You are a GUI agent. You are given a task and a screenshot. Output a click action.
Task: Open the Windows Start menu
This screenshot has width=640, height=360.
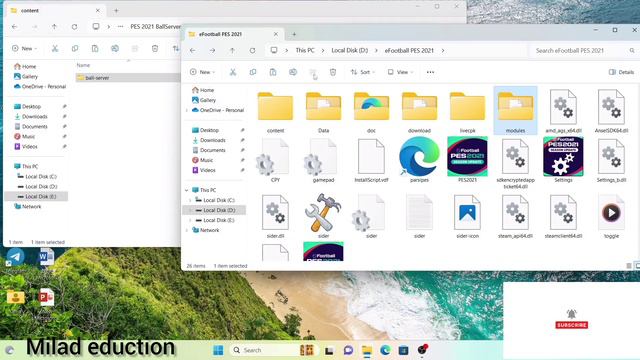pyautogui.click(x=218, y=350)
